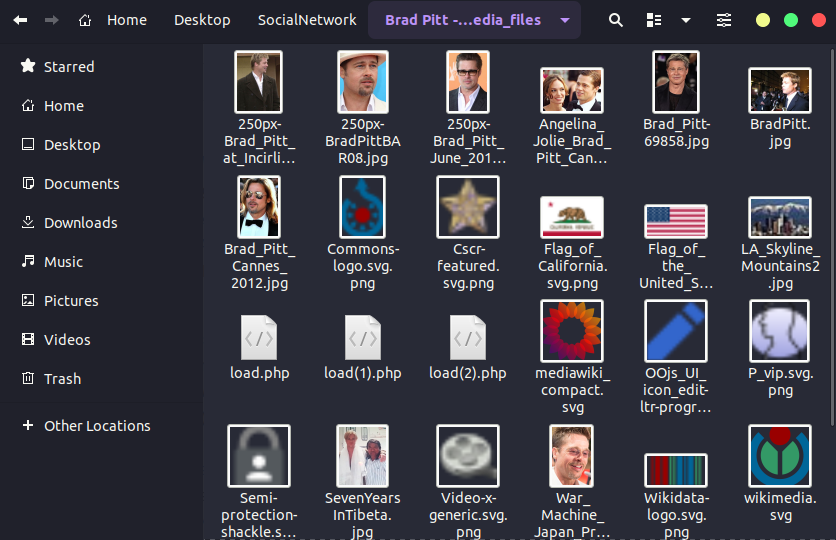Click the forward navigation arrow

click(52, 20)
